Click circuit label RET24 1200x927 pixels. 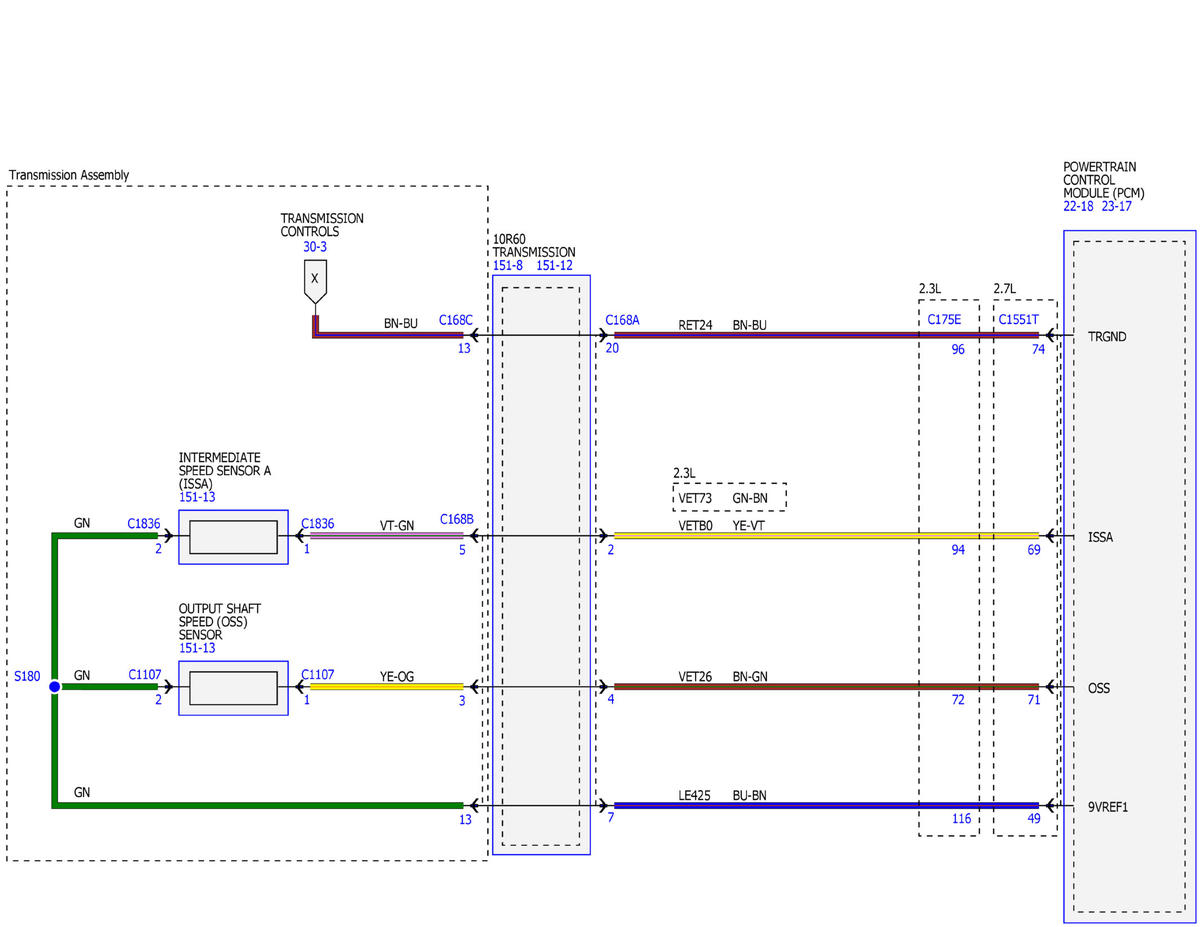(x=694, y=325)
